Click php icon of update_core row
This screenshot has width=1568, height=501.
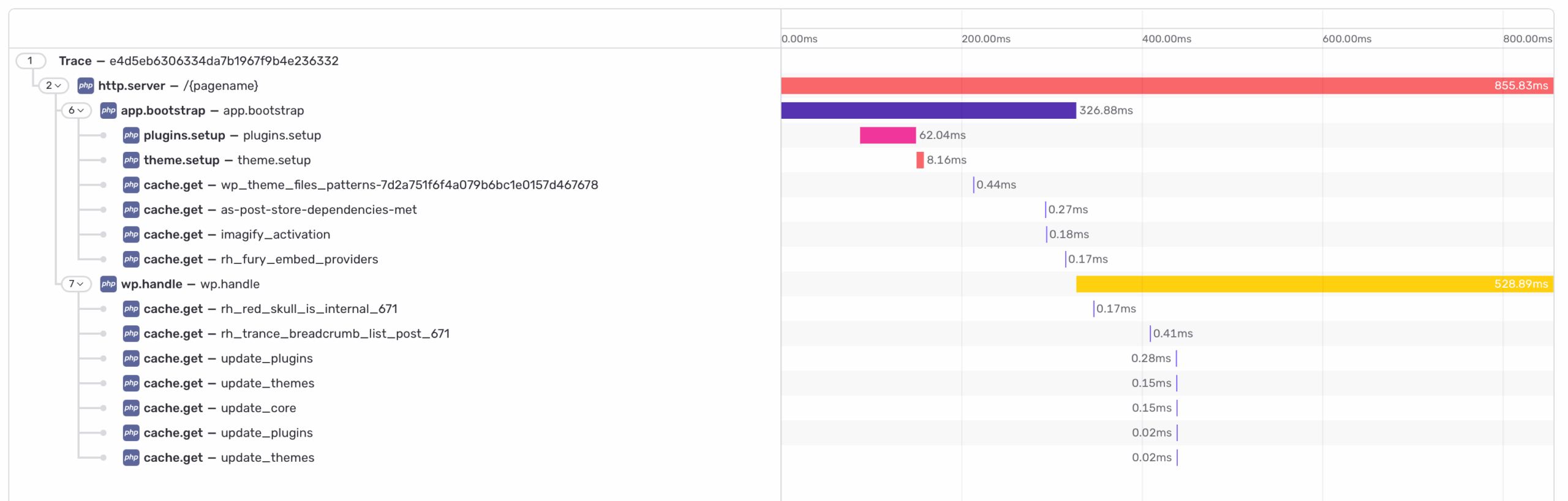(x=131, y=408)
